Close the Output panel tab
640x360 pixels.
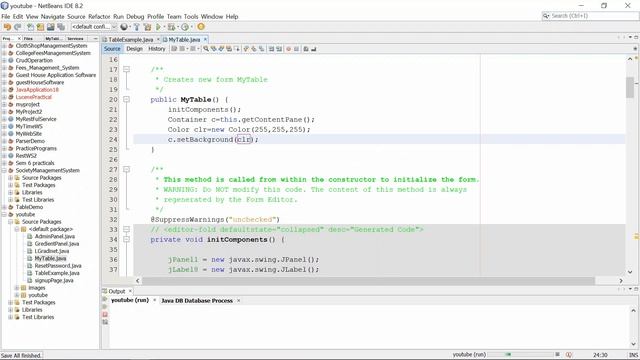click(x=130, y=291)
